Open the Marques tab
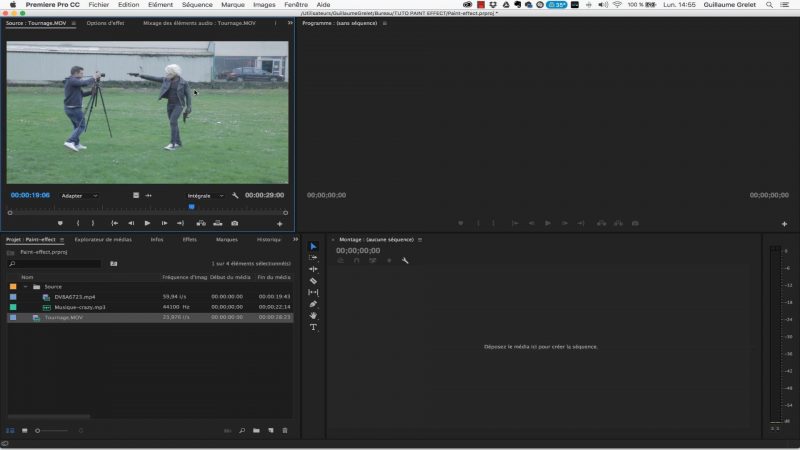Screen dimensions: 800x450 227,240
